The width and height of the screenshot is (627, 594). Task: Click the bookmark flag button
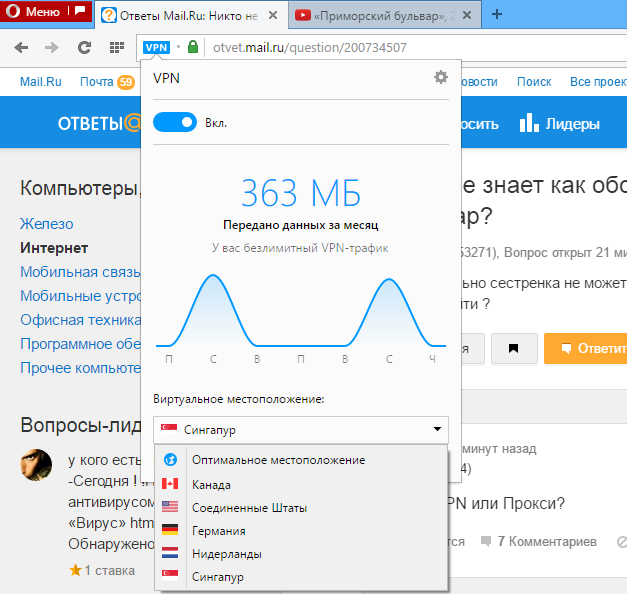514,348
